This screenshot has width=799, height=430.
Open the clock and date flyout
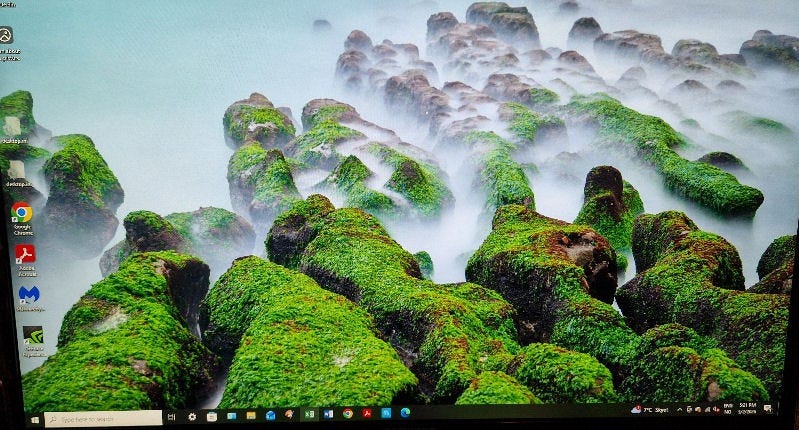click(748, 409)
